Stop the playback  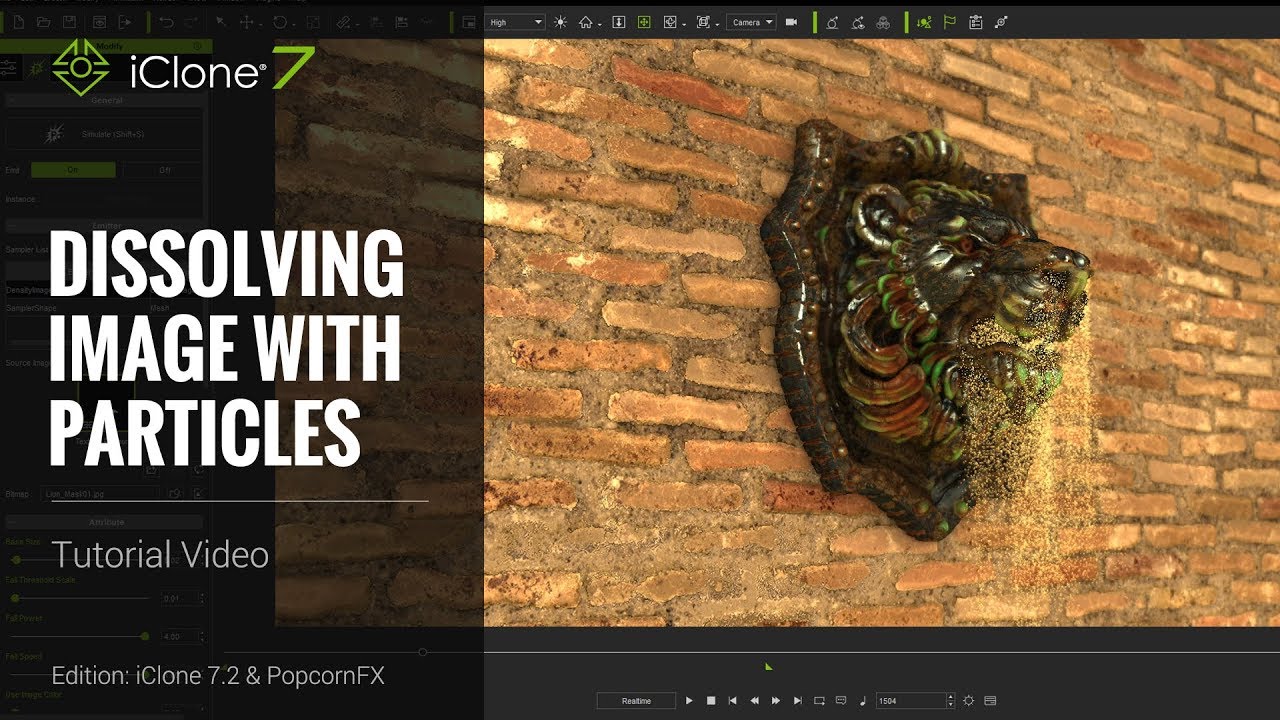[711, 701]
